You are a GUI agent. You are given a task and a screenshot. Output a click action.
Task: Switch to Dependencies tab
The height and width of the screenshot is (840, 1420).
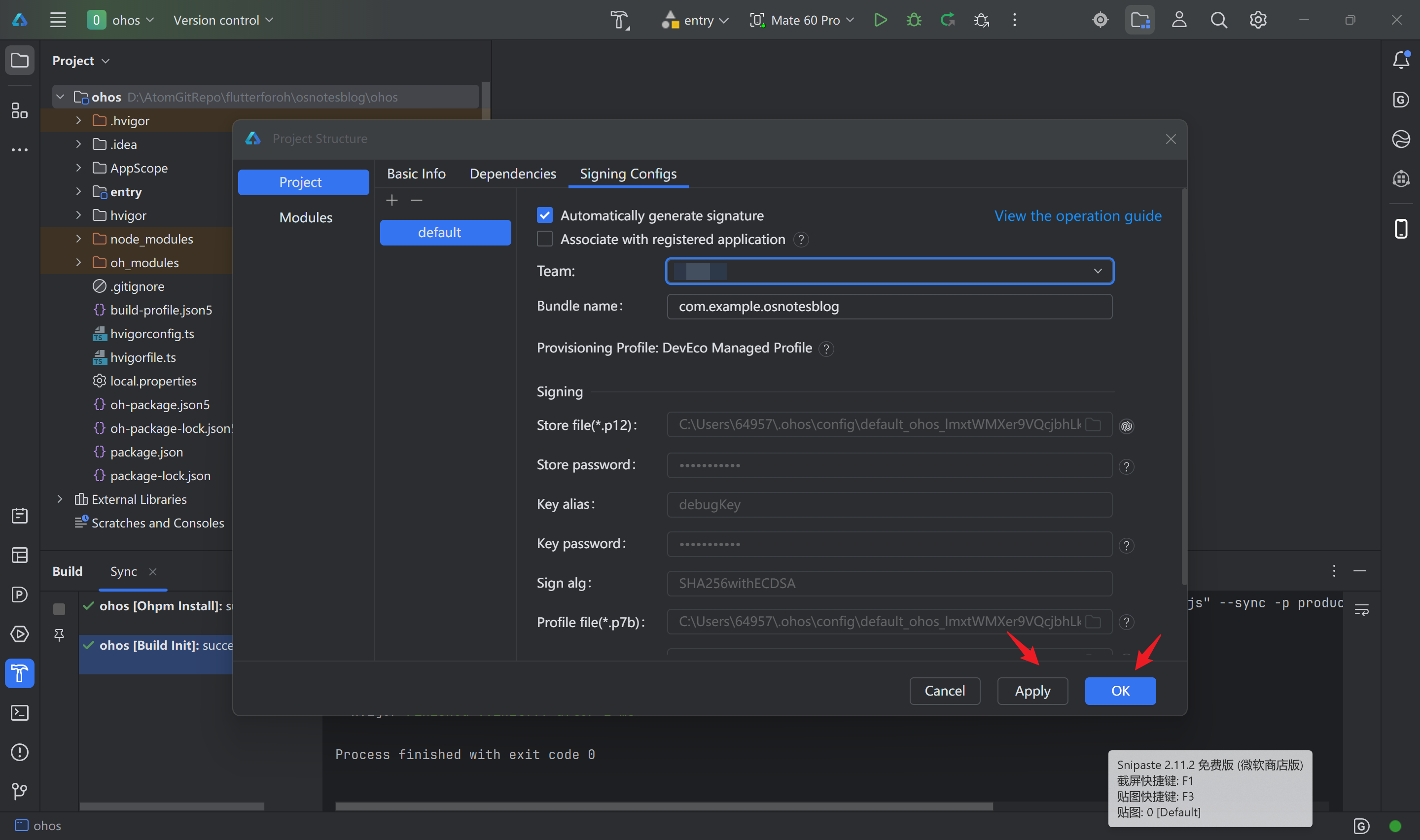(x=513, y=174)
